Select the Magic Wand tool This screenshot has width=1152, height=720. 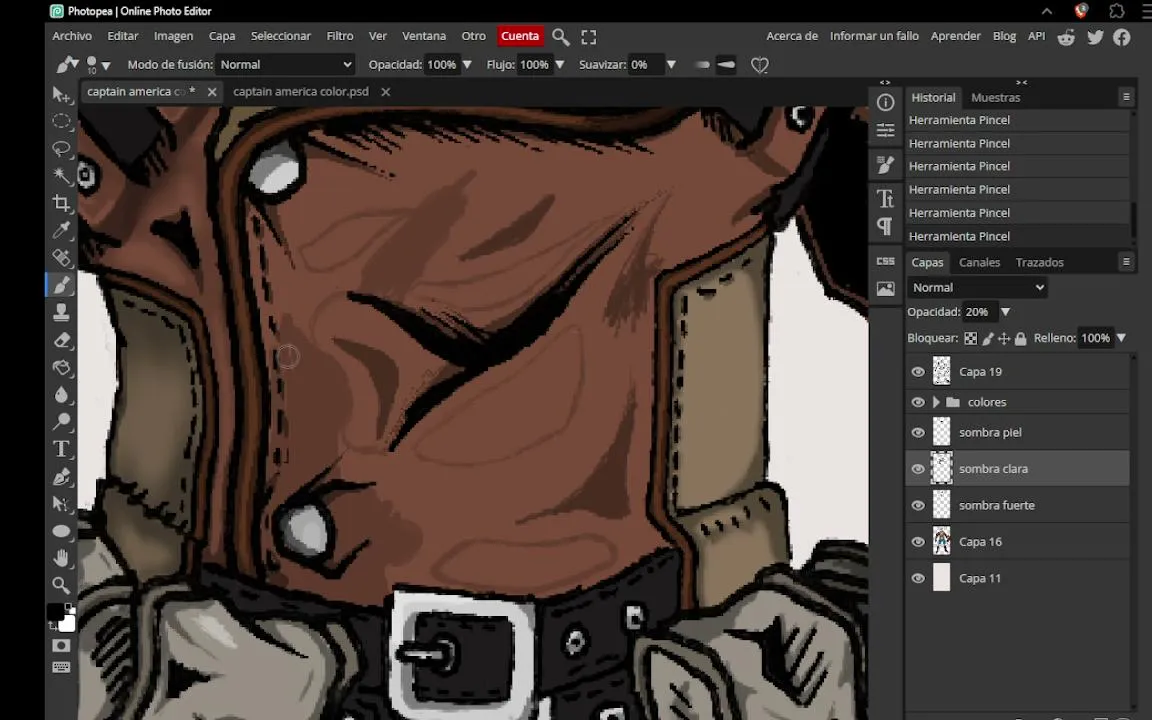pos(62,176)
